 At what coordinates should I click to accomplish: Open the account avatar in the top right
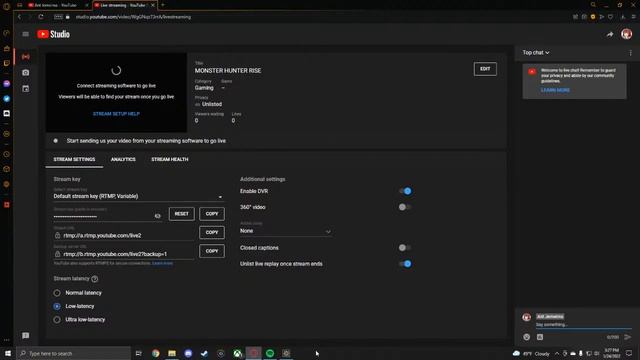(x=627, y=34)
